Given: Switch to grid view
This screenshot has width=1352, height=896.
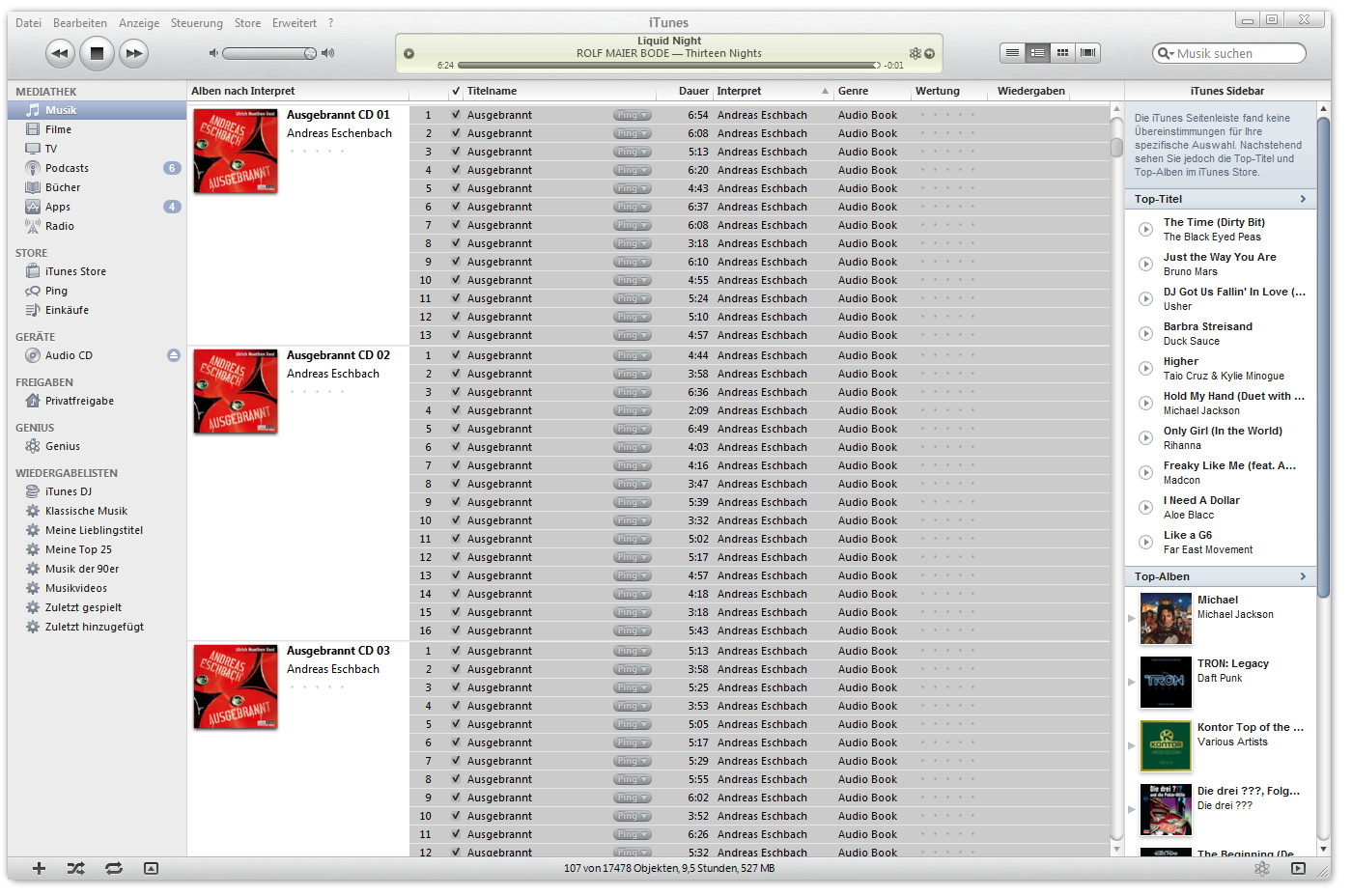Looking at the screenshot, I should (x=1062, y=53).
